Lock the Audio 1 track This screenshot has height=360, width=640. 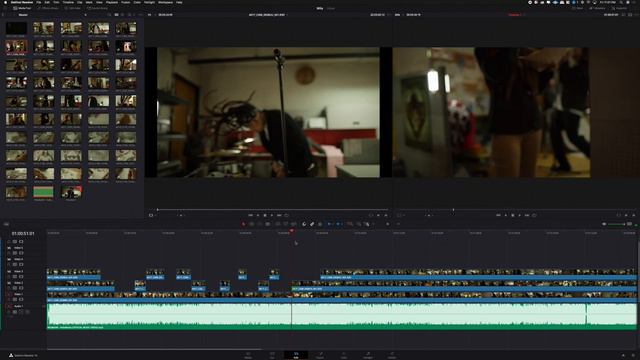(9, 312)
